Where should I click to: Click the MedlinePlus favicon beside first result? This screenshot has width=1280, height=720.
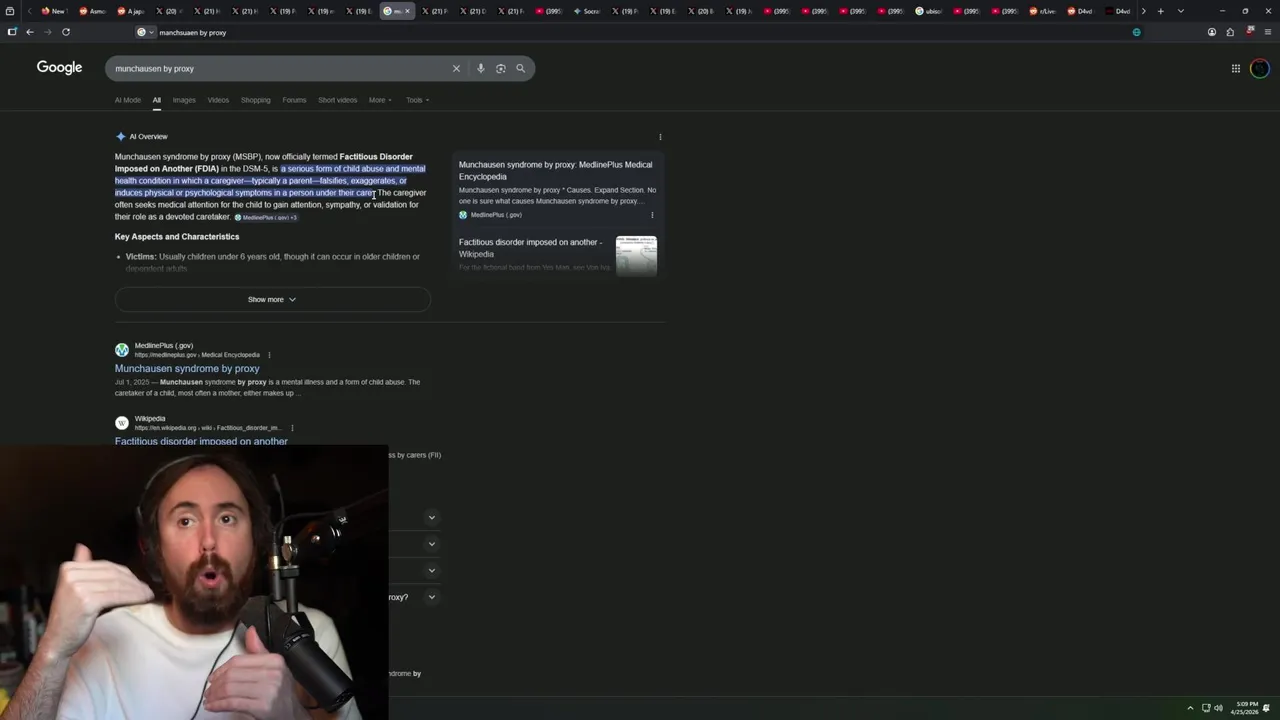(122, 350)
